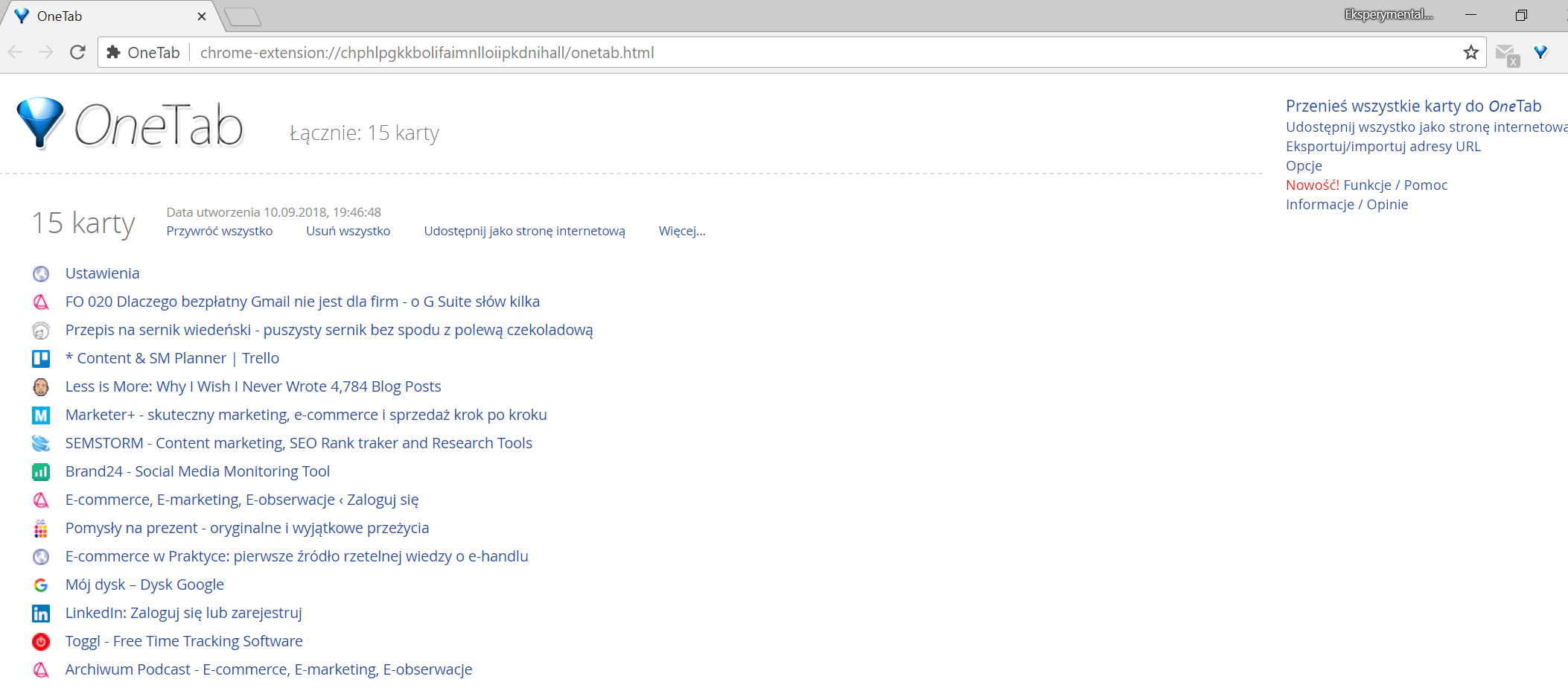
Task: Click the 15 karty group title
Action: click(83, 223)
